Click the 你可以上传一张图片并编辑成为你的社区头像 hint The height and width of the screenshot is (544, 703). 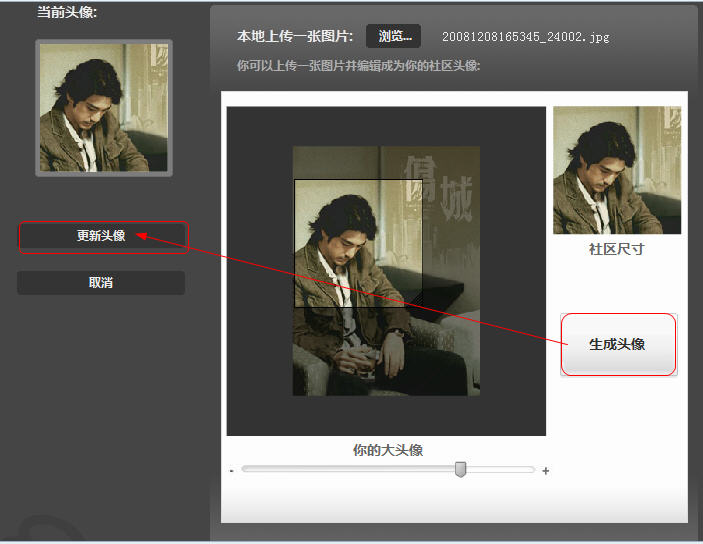[x=358, y=65]
